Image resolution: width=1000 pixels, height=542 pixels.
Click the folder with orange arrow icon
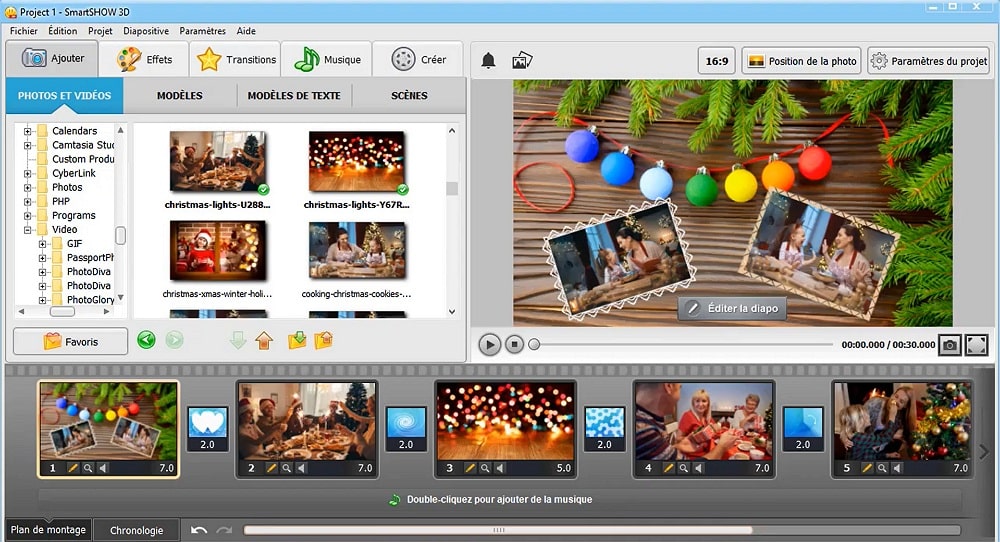coord(324,341)
